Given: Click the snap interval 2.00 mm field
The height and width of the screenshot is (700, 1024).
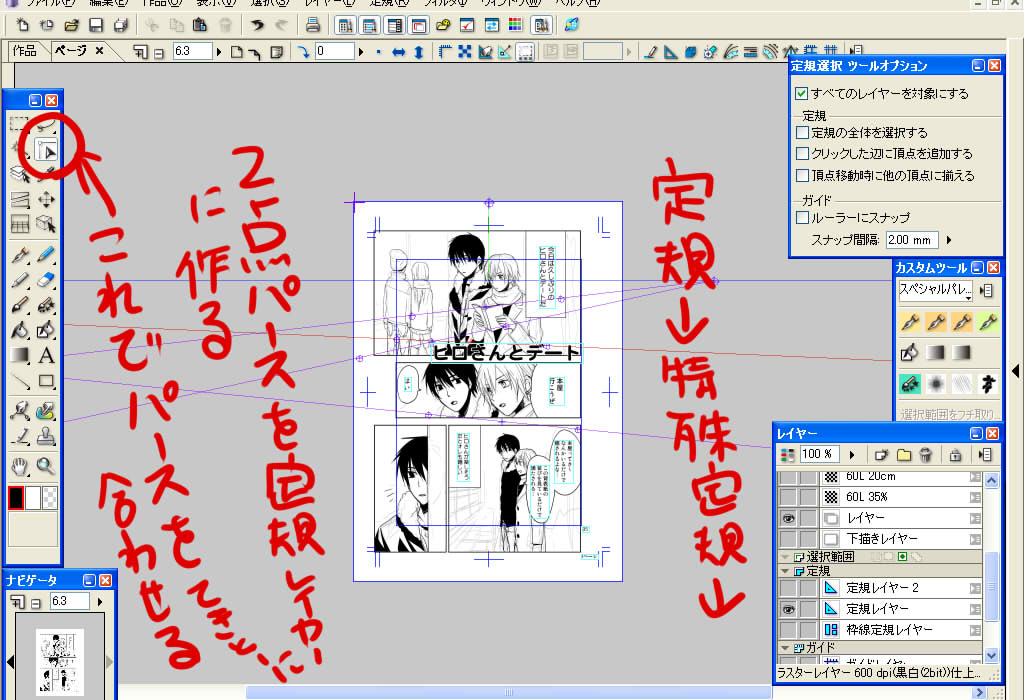Looking at the screenshot, I should click(x=912, y=240).
